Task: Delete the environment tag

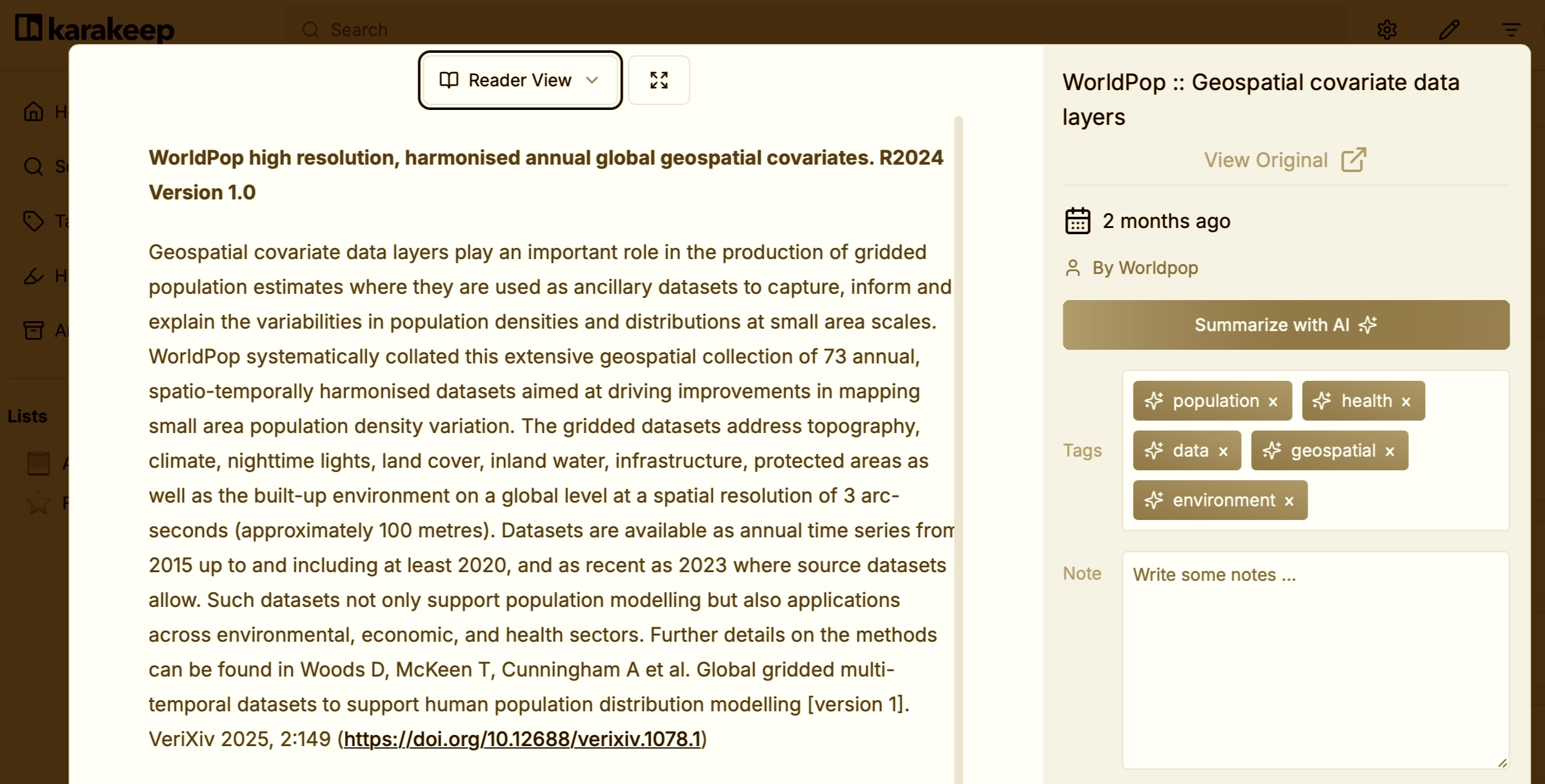Action: click(x=1290, y=501)
